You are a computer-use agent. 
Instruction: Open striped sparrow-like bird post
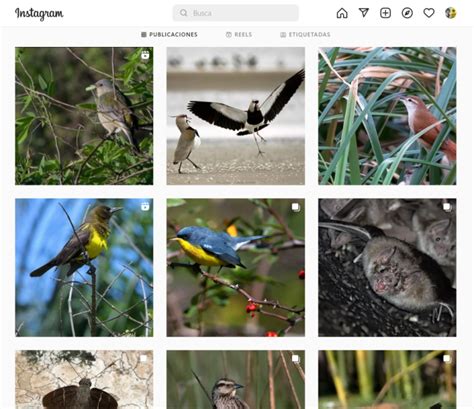coord(236,380)
